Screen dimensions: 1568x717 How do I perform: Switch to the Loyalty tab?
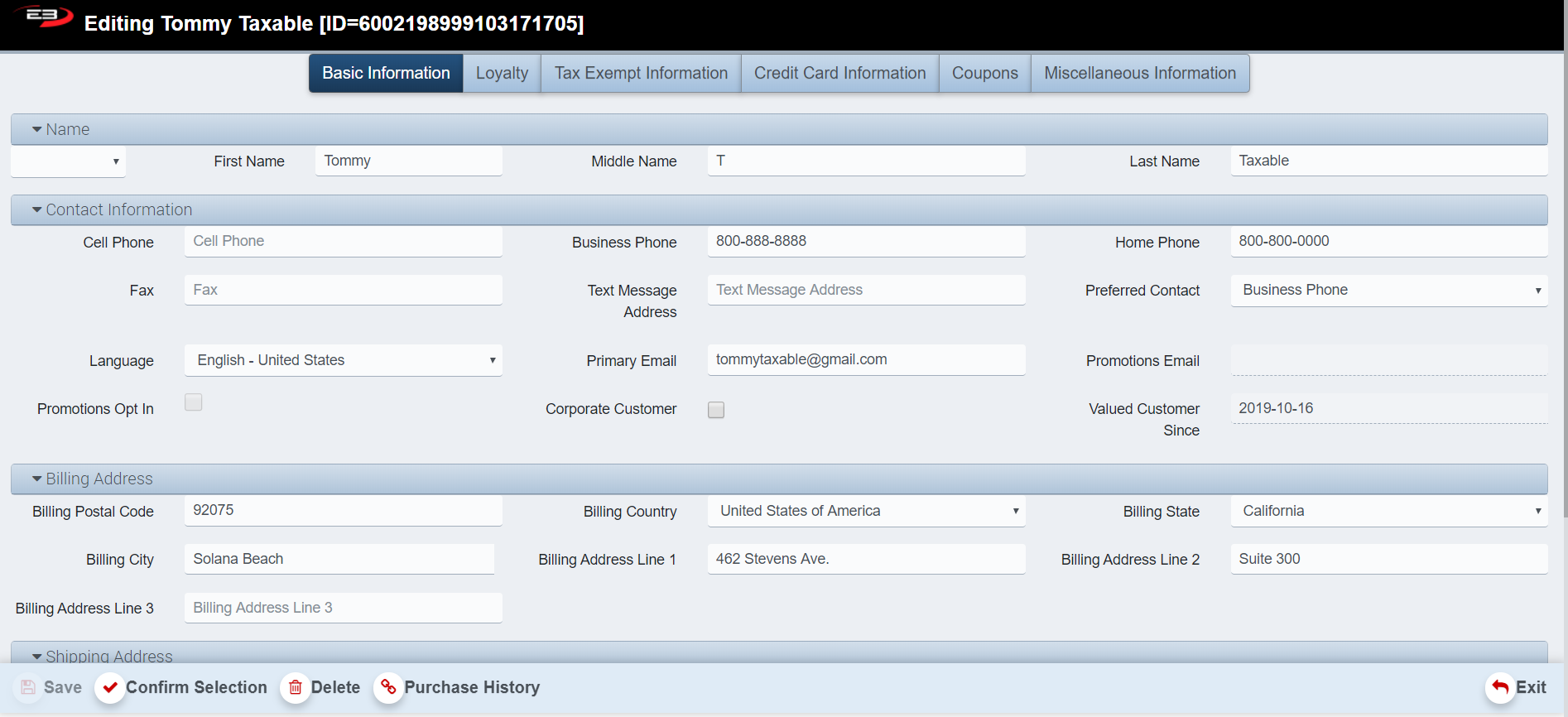[x=502, y=74]
